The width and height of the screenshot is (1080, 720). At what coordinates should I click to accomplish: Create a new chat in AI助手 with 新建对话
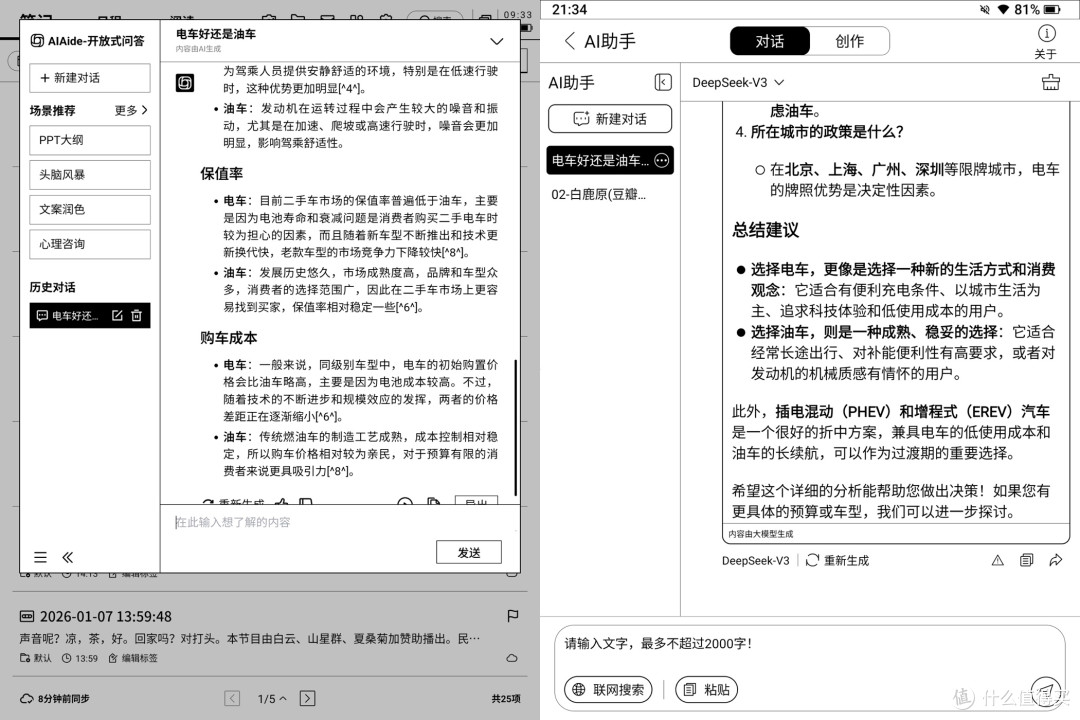click(610, 119)
